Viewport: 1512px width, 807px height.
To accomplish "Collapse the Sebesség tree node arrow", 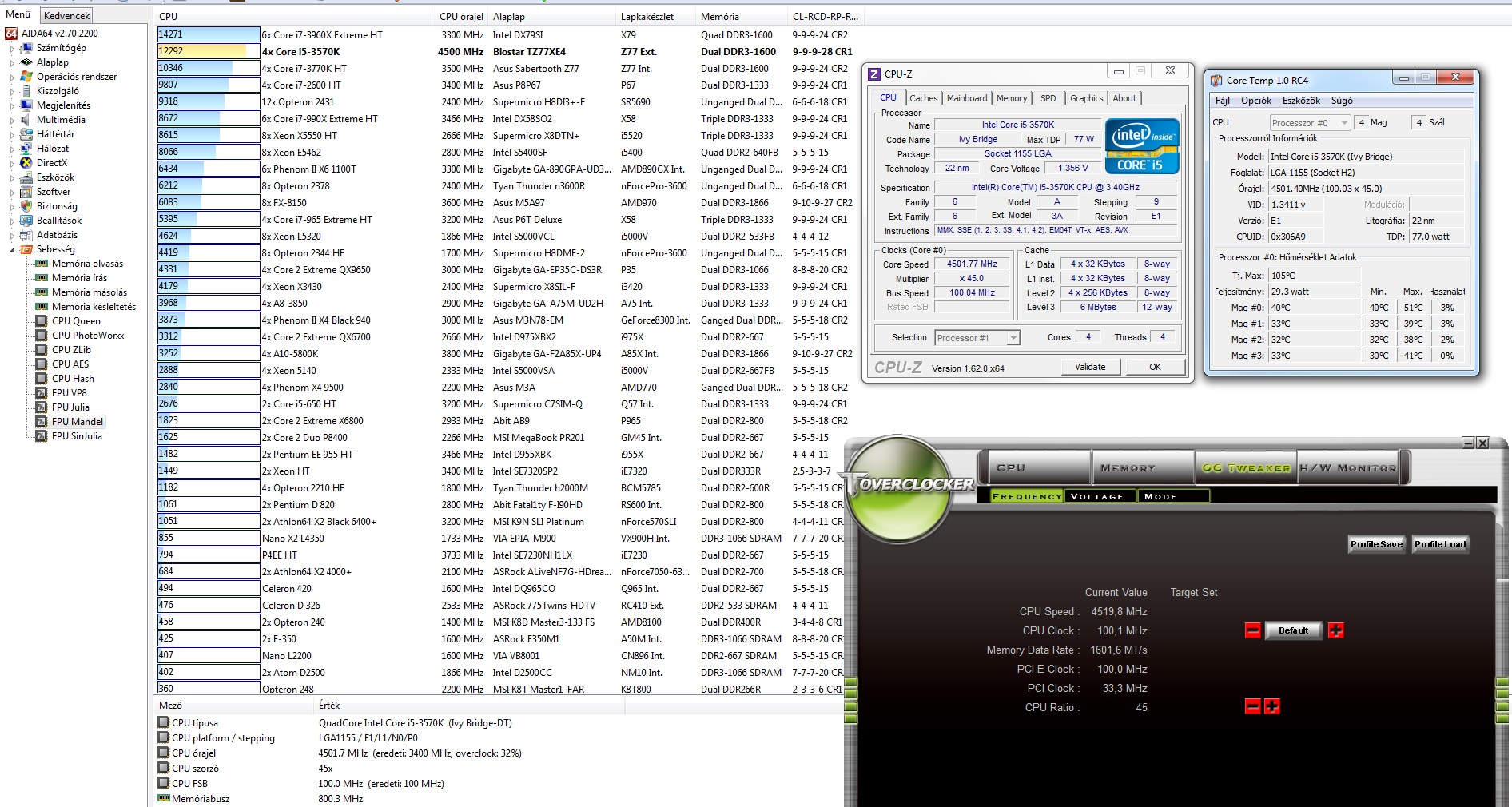I will (x=12, y=250).
